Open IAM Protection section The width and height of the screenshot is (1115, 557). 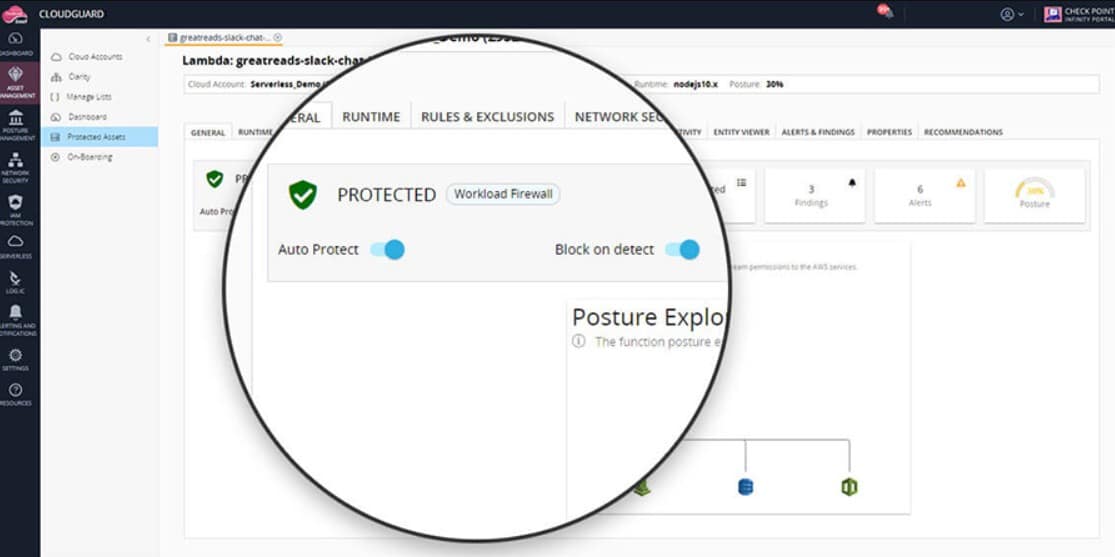(x=15, y=211)
